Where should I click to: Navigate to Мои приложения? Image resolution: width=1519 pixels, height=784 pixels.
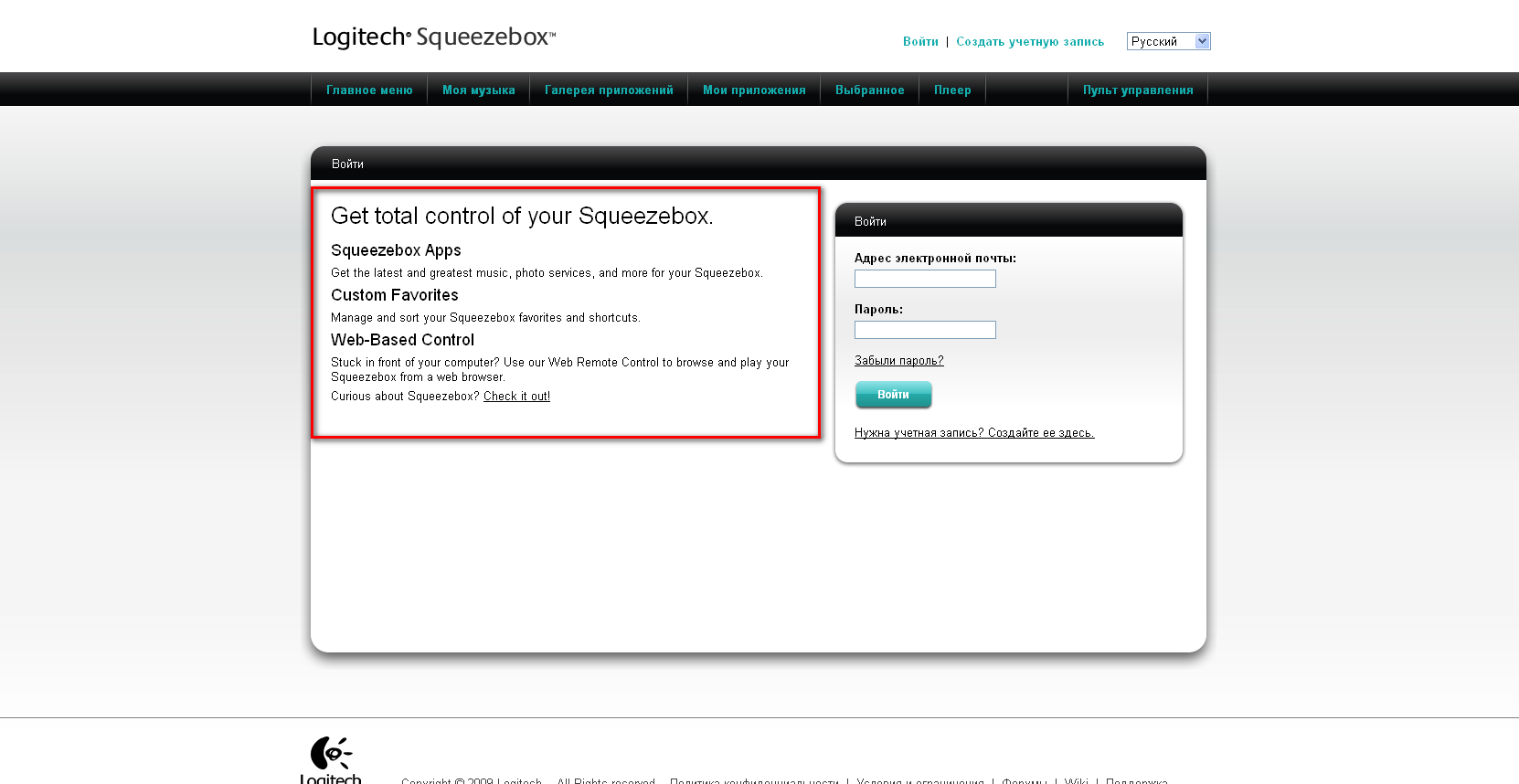754,90
